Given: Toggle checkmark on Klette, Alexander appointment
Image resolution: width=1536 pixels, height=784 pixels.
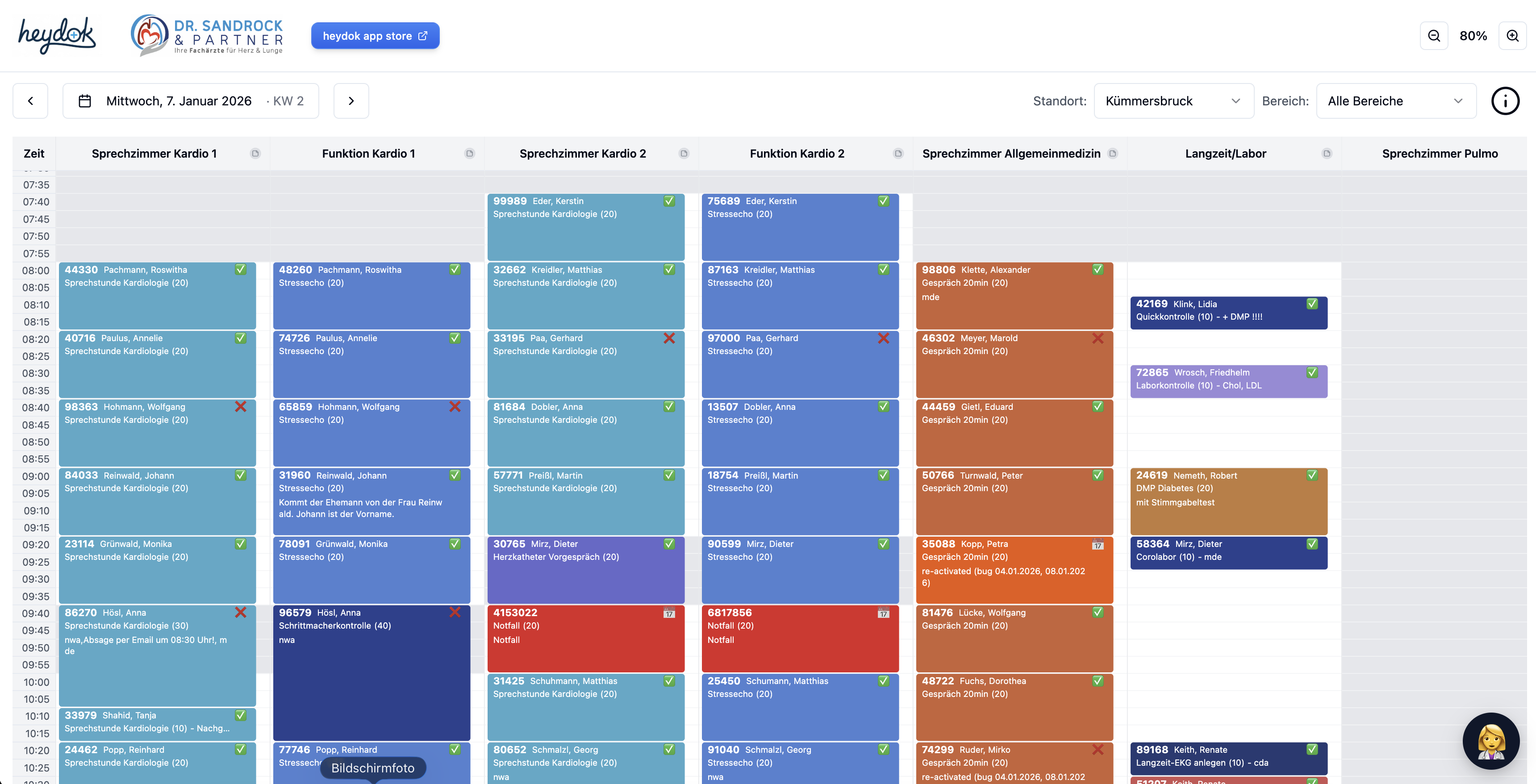Looking at the screenshot, I should click(1098, 270).
